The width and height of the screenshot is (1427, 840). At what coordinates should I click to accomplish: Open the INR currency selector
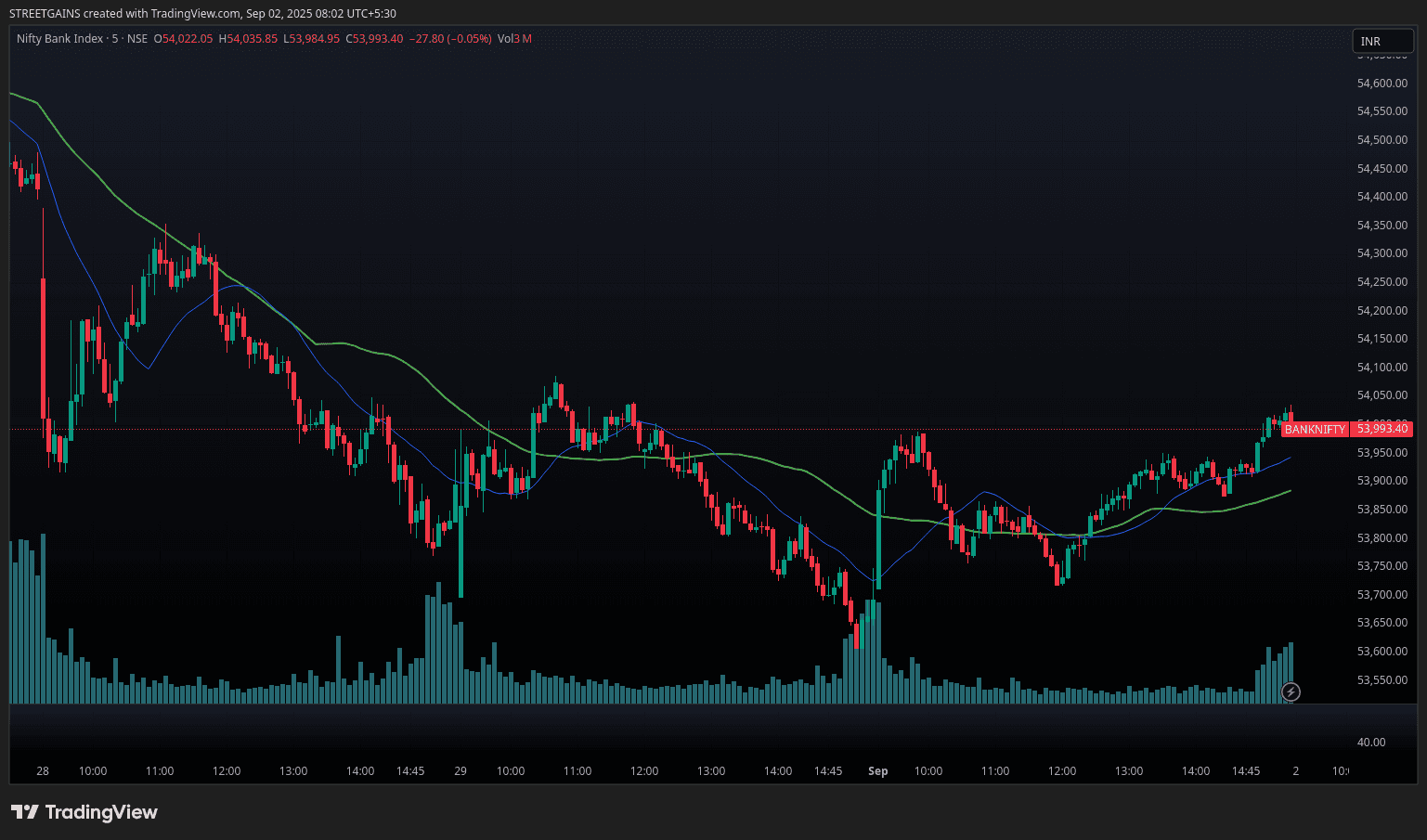[x=1382, y=41]
